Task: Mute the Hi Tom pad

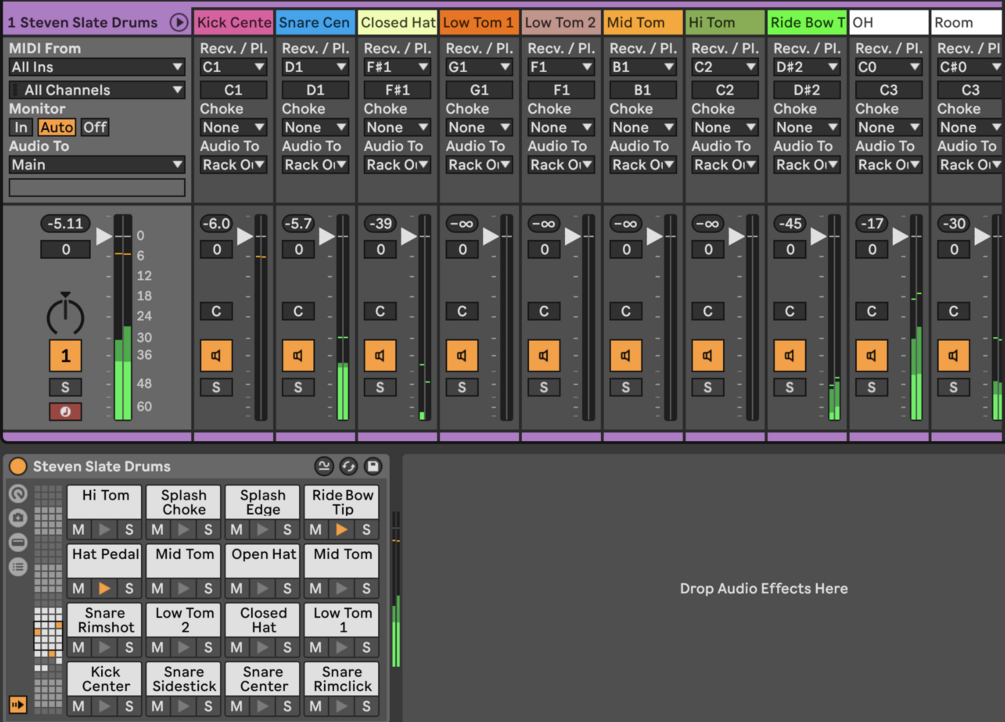Action: (x=78, y=530)
